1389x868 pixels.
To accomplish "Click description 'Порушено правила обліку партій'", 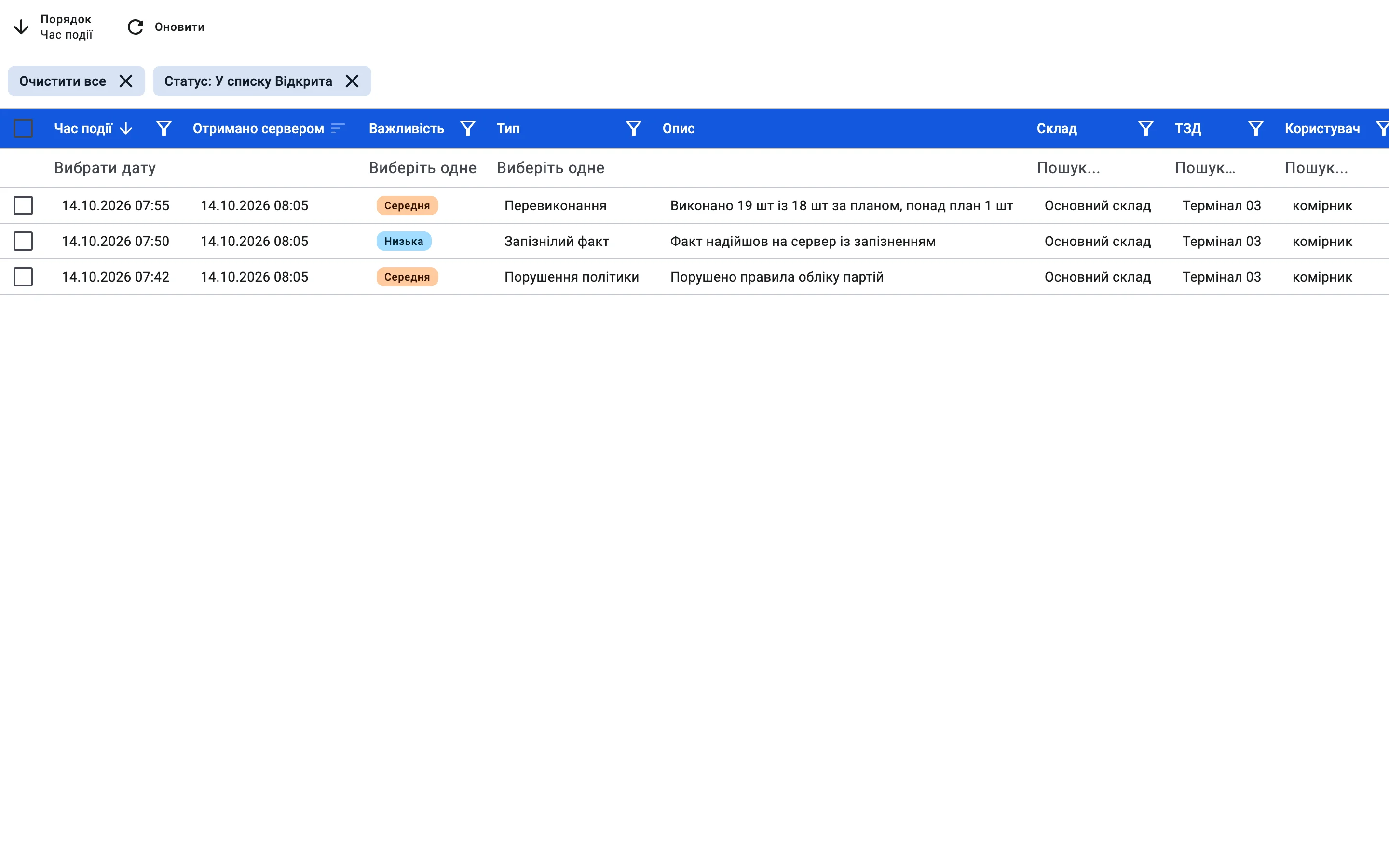I will pos(776,277).
